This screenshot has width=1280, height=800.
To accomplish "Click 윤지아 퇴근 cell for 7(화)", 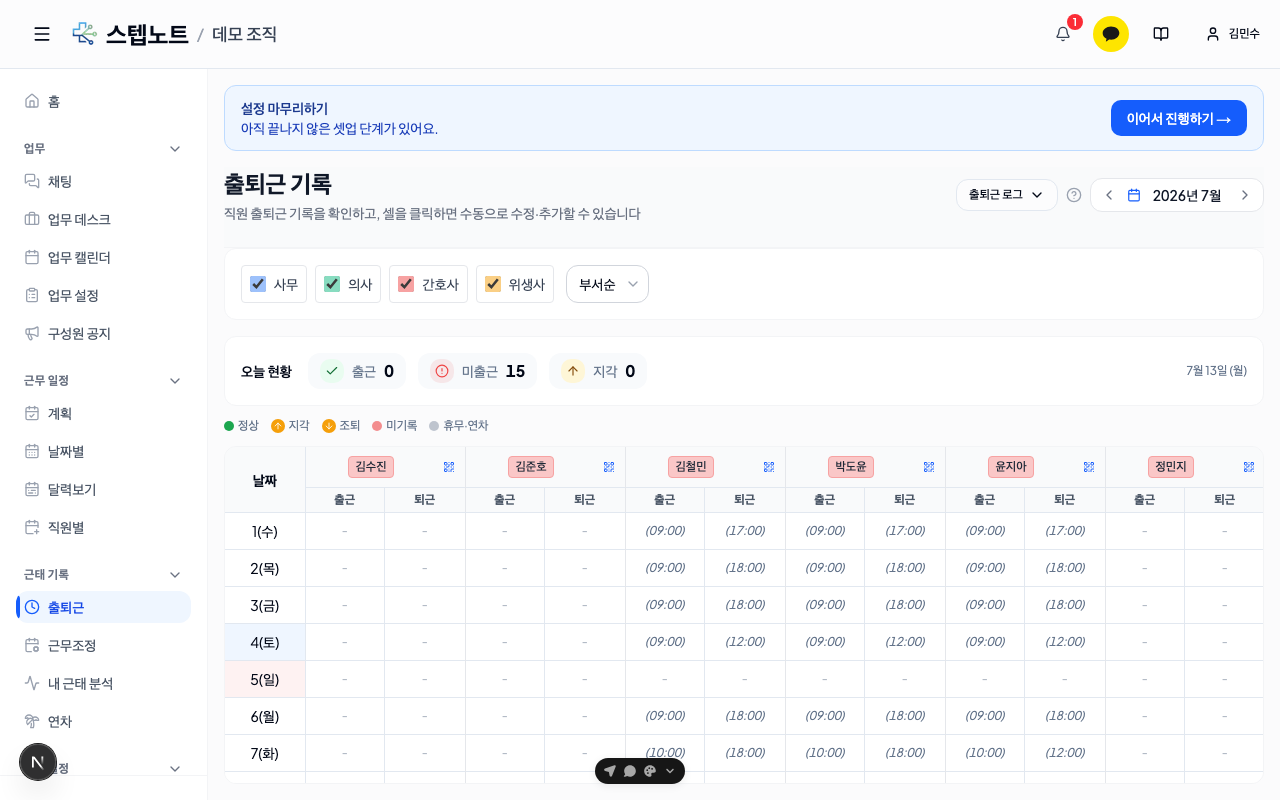I will pos(1065,753).
